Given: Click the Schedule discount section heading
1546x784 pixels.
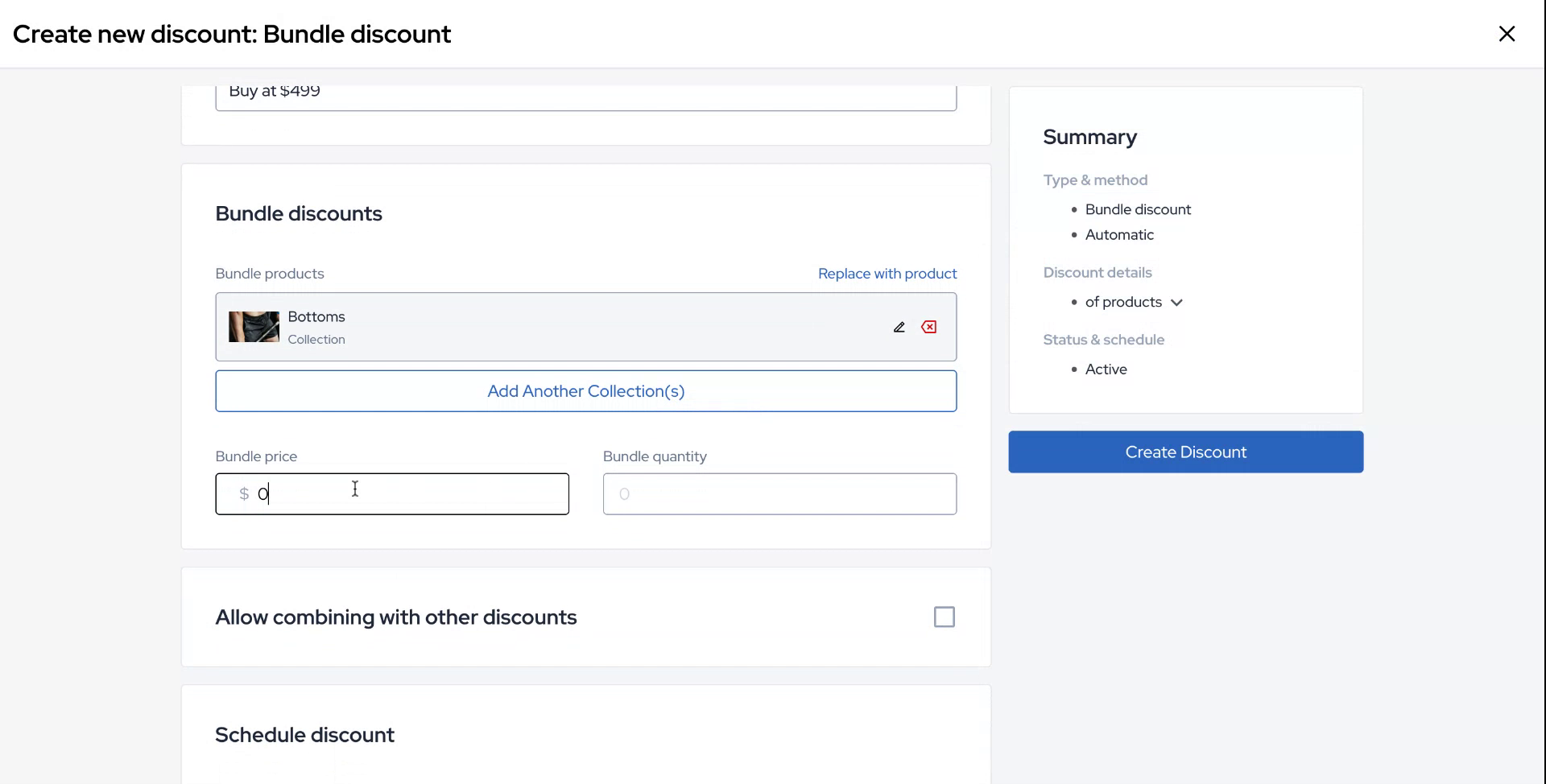Looking at the screenshot, I should [x=304, y=735].
